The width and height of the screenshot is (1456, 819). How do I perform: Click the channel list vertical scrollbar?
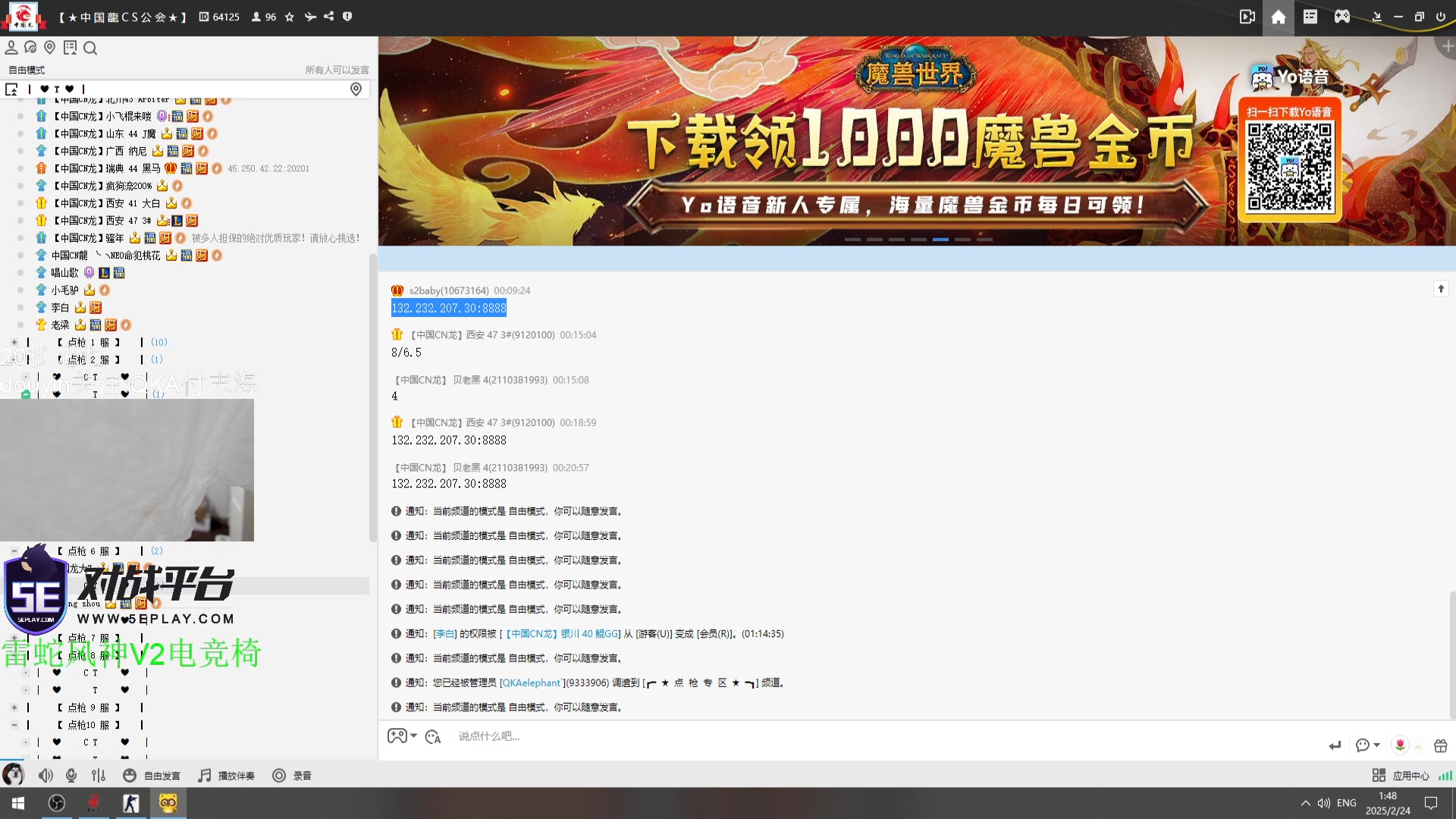point(372,398)
